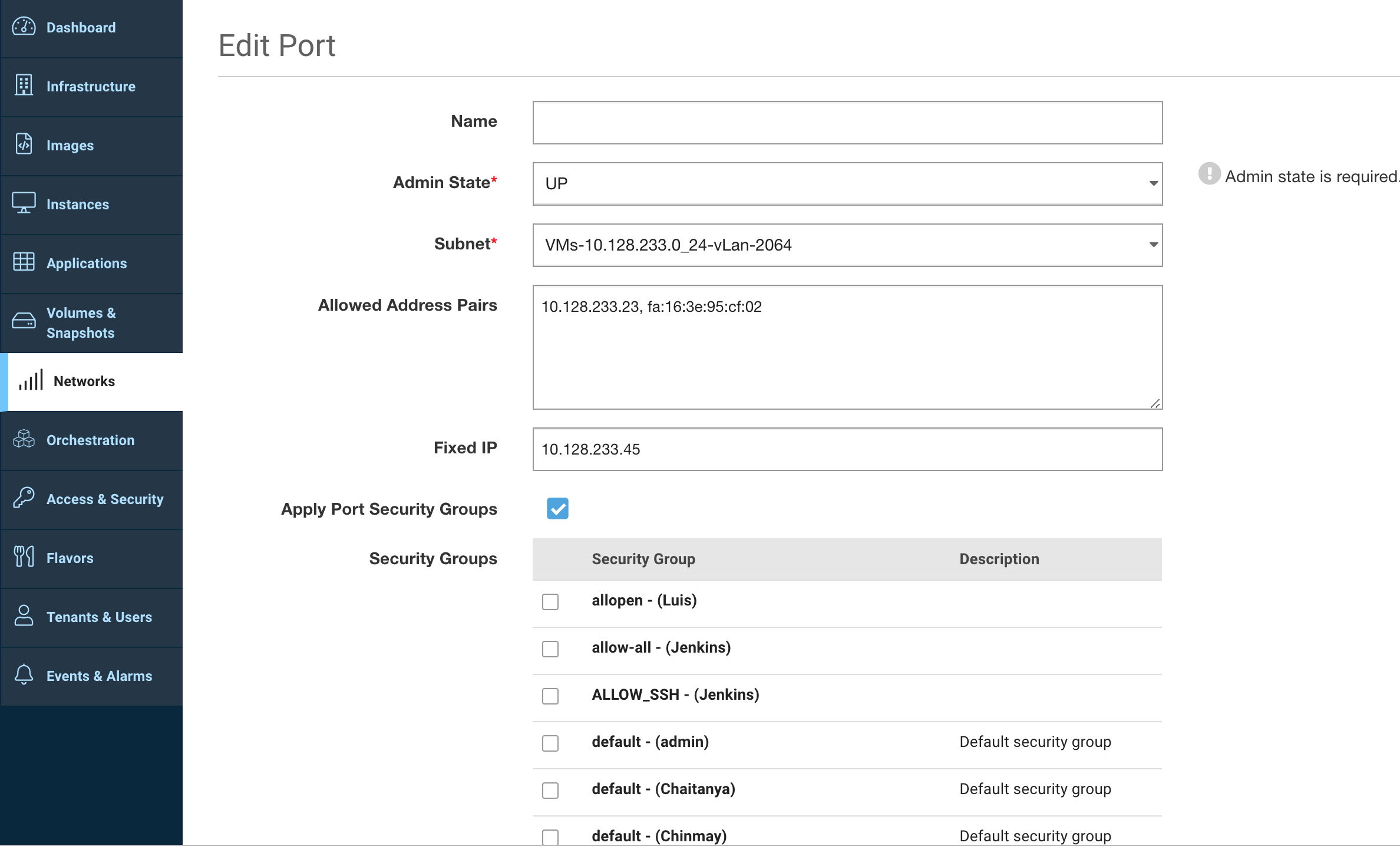Click the 'default - (admin)' row label

point(650,742)
